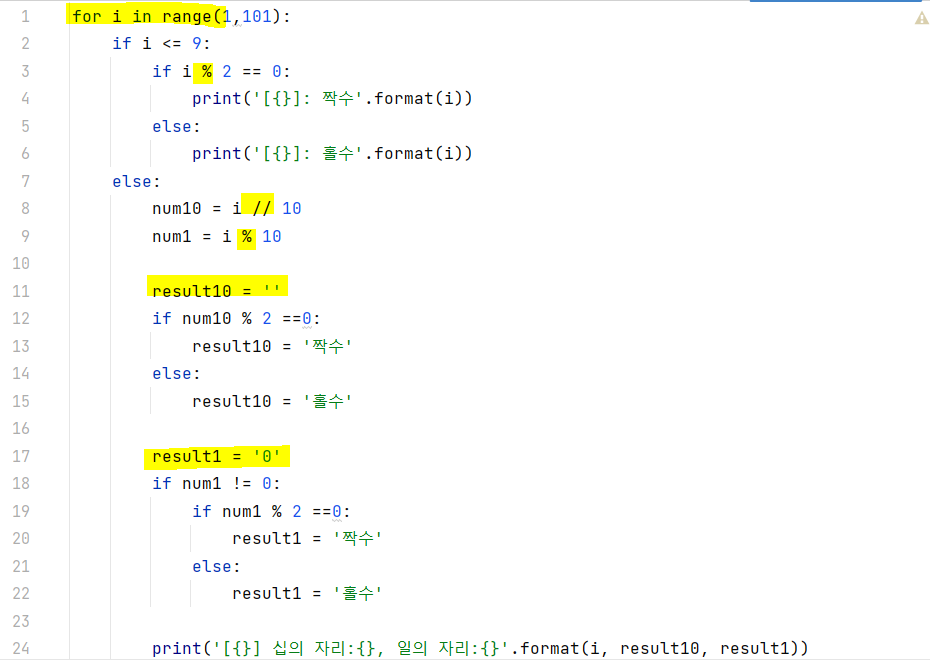Select the print statement on line 4

click(x=332, y=98)
